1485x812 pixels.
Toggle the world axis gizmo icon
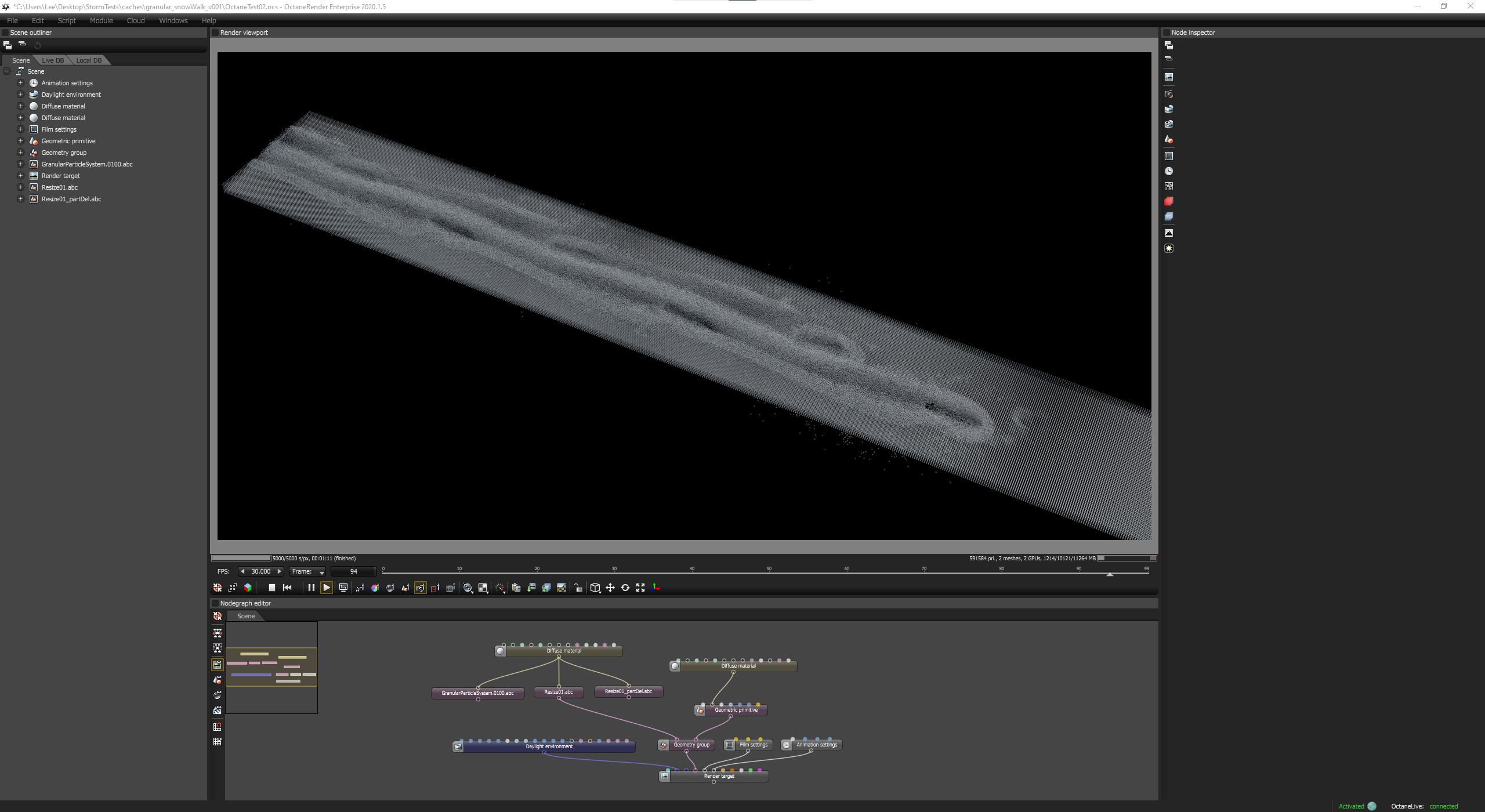pyautogui.click(x=655, y=588)
